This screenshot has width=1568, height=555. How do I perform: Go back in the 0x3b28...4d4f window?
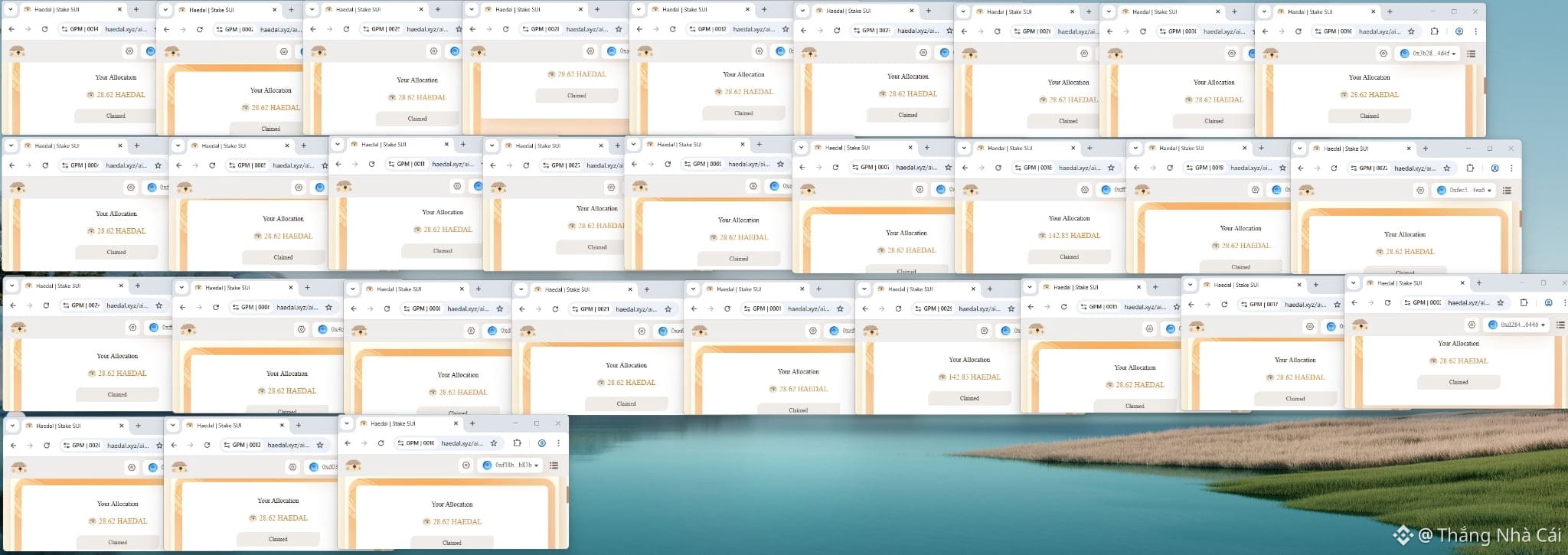tap(1265, 31)
